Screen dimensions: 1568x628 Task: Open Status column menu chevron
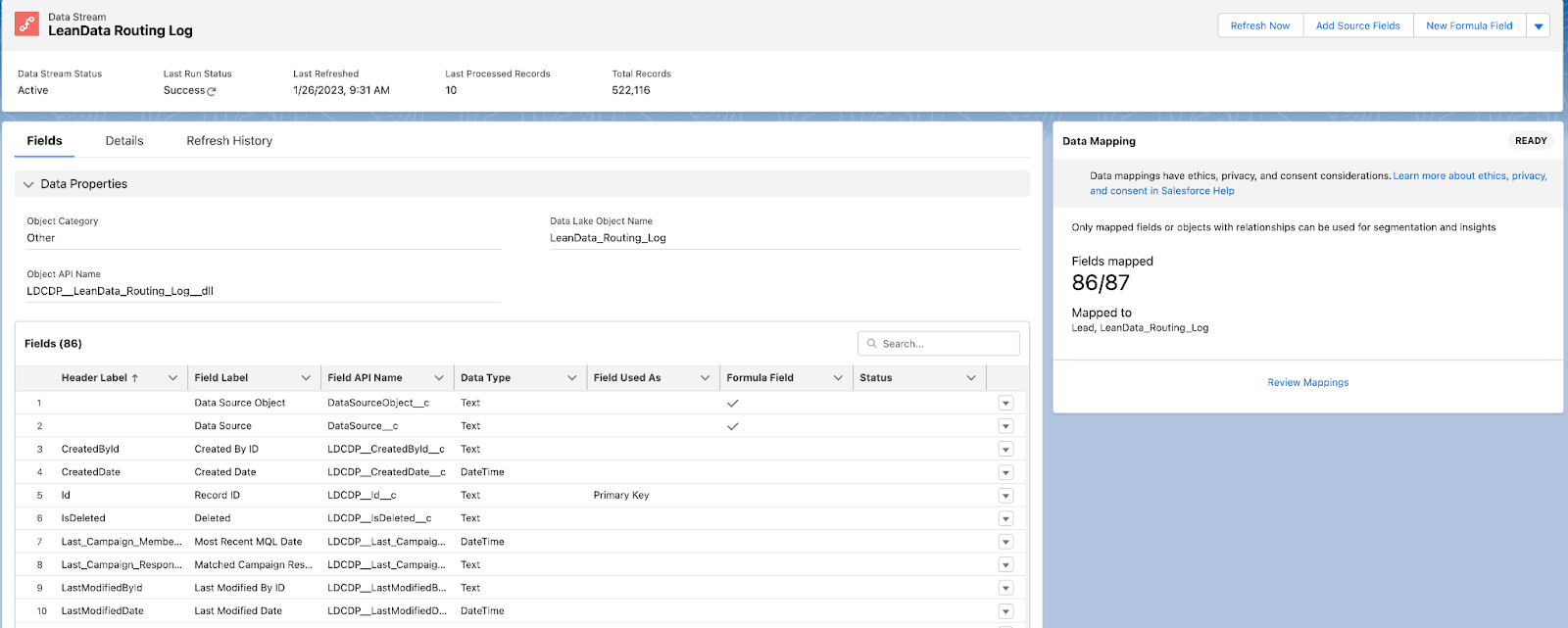point(971,378)
